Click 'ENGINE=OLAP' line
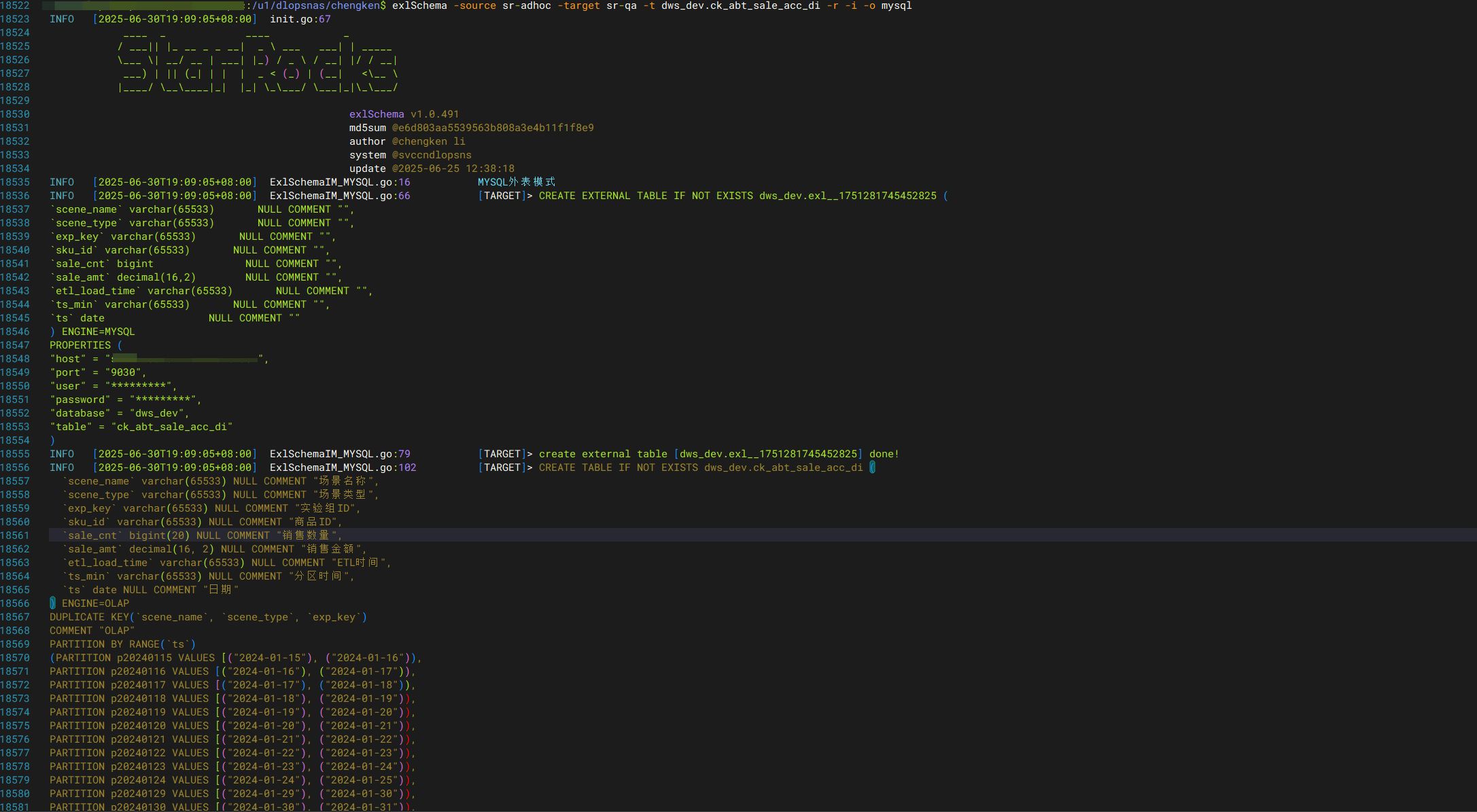 click(95, 603)
